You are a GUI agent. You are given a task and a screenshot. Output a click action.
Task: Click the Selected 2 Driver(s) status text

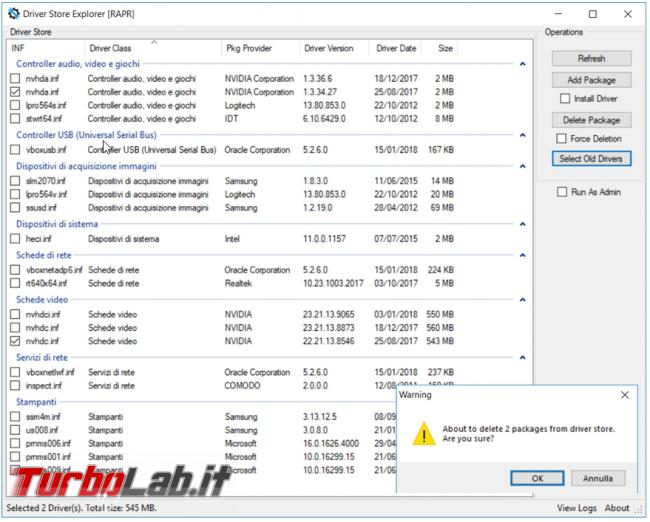(x=81, y=508)
